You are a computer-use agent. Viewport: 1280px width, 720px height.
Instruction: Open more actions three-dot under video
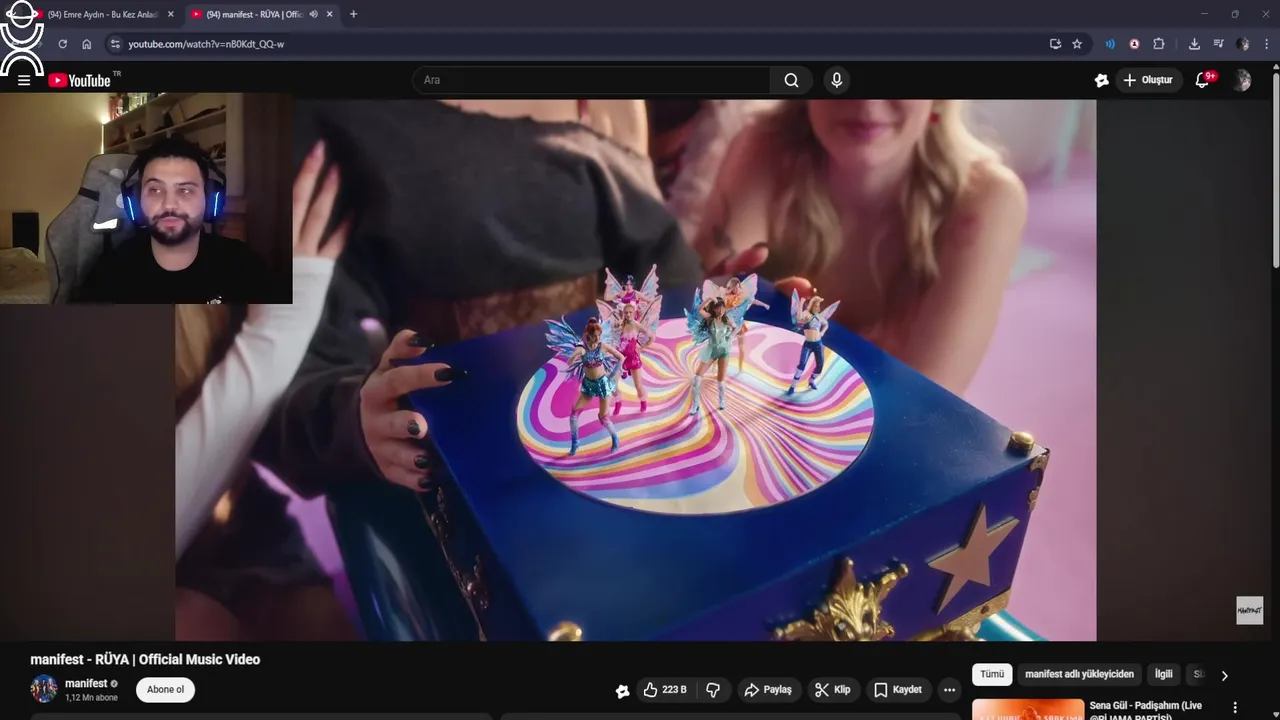click(949, 690)
